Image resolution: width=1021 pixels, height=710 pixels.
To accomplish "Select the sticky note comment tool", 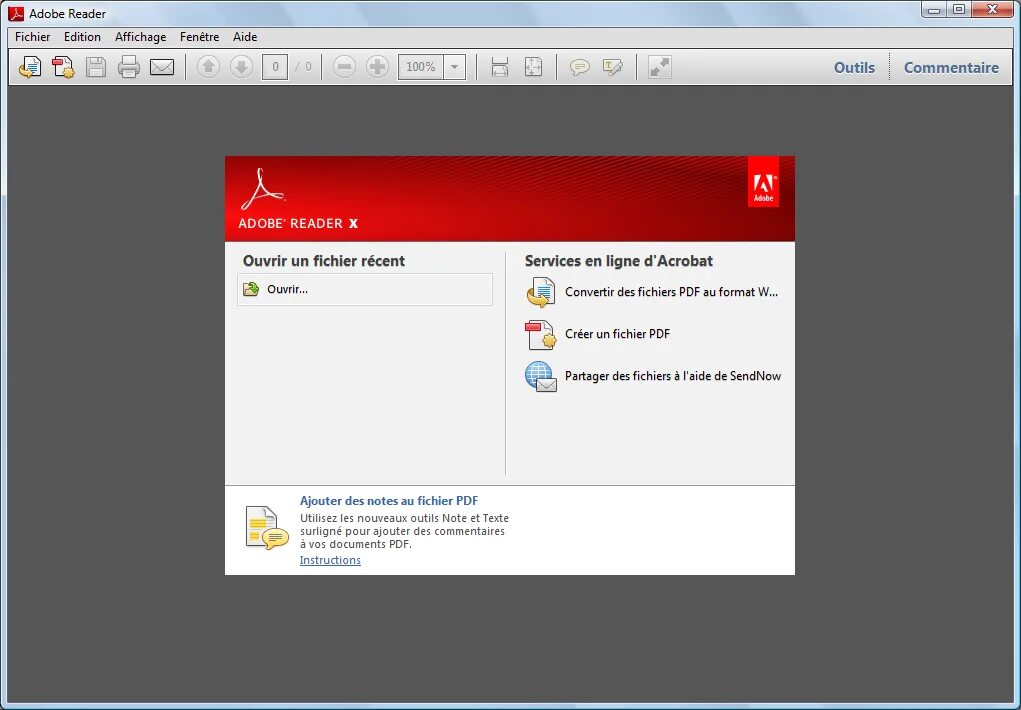I will [x=580, y=67].
